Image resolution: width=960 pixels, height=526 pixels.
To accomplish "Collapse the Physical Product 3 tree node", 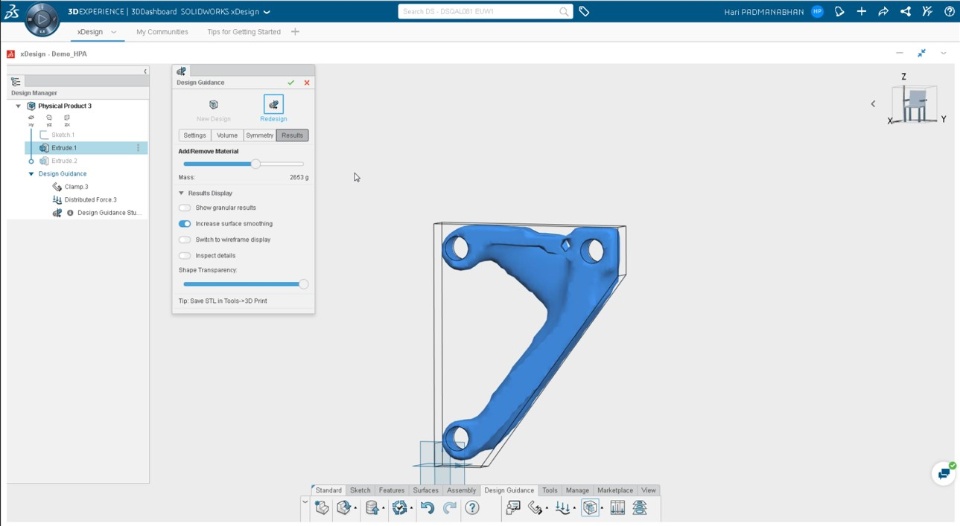I will tap(18, 106).
